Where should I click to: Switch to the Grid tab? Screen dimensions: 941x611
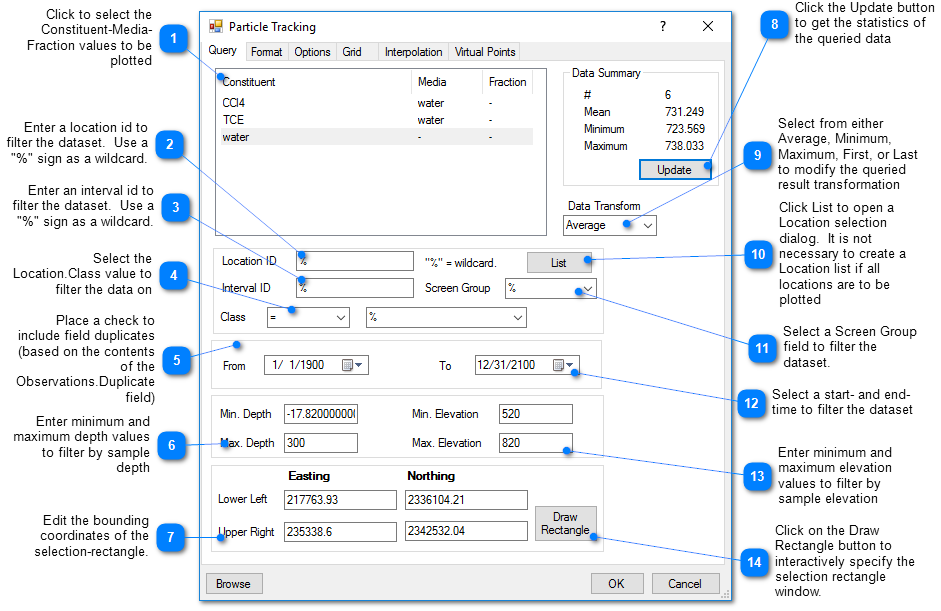[350, 51]
